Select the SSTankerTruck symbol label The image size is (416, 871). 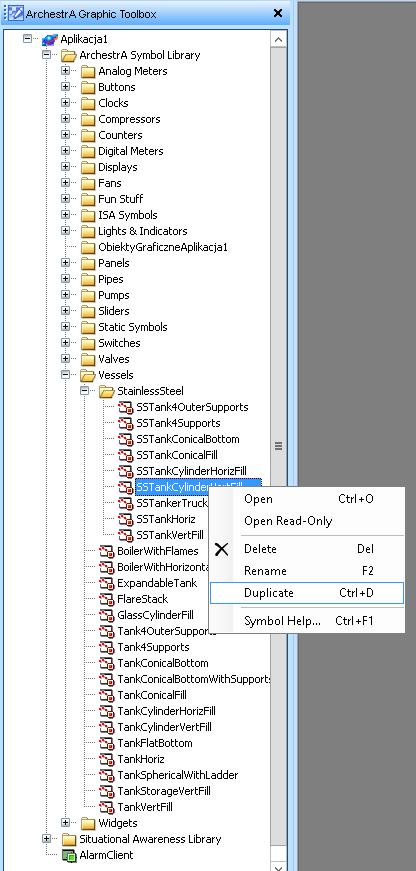click(172, 503)
